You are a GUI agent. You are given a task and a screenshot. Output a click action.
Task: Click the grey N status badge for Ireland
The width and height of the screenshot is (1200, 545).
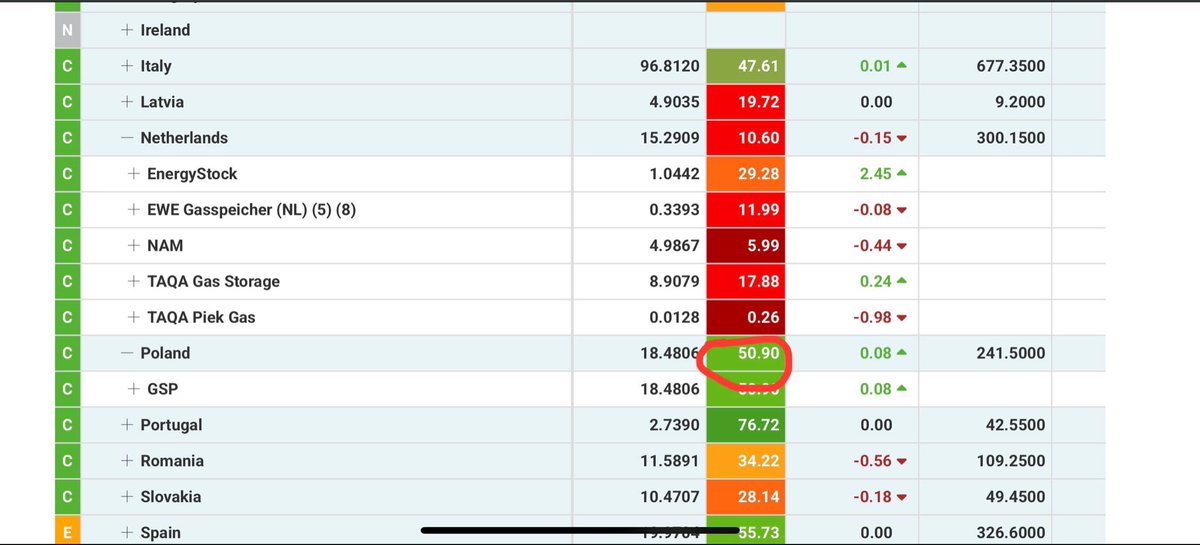pyautogui.click(x=67, y=30)
